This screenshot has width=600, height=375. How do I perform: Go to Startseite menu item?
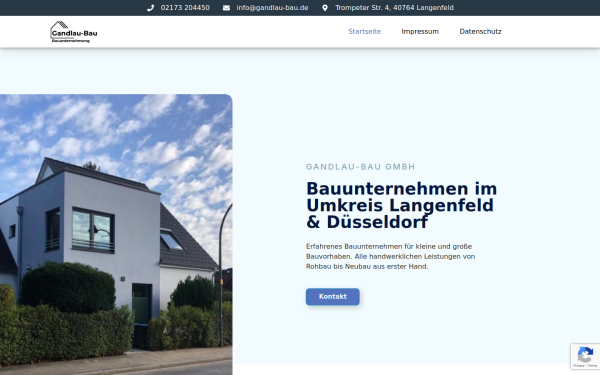[x=365, y=32]
